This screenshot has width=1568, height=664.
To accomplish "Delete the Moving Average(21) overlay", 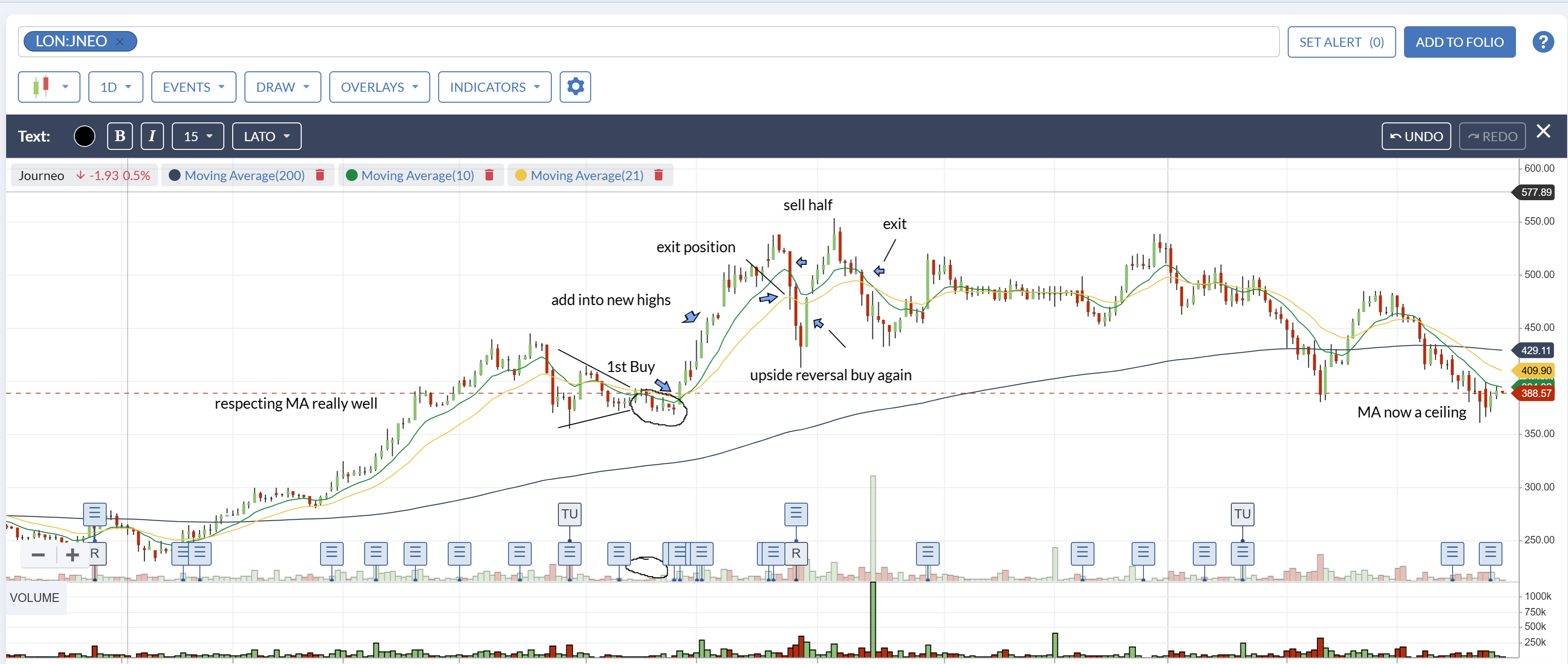I will pyautogui.click(x=658, y=175).
